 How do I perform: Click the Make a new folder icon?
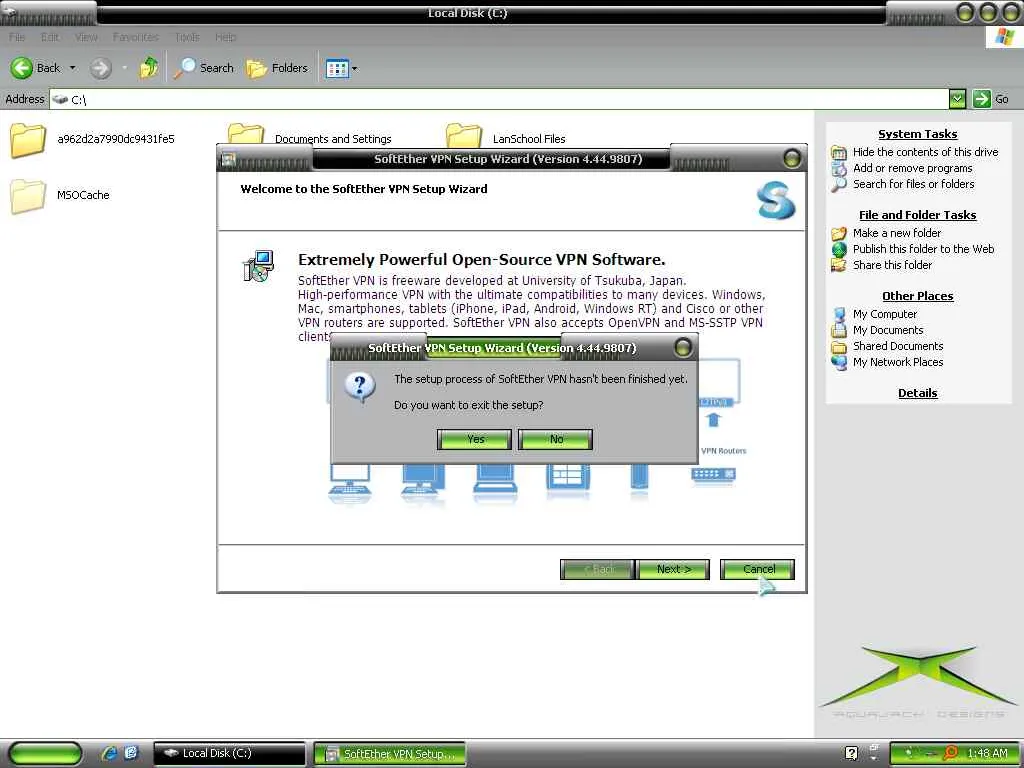[x=839, y=233]
